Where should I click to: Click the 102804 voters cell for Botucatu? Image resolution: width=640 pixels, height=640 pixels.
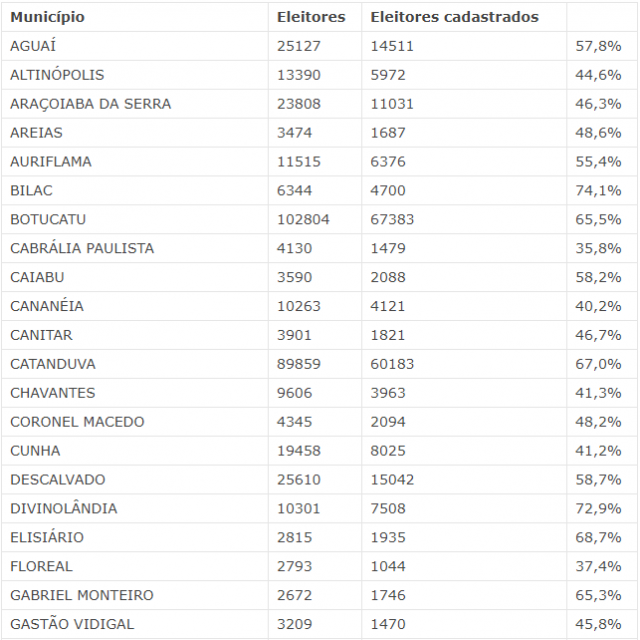pyautogui.click(x=303, y=219)
